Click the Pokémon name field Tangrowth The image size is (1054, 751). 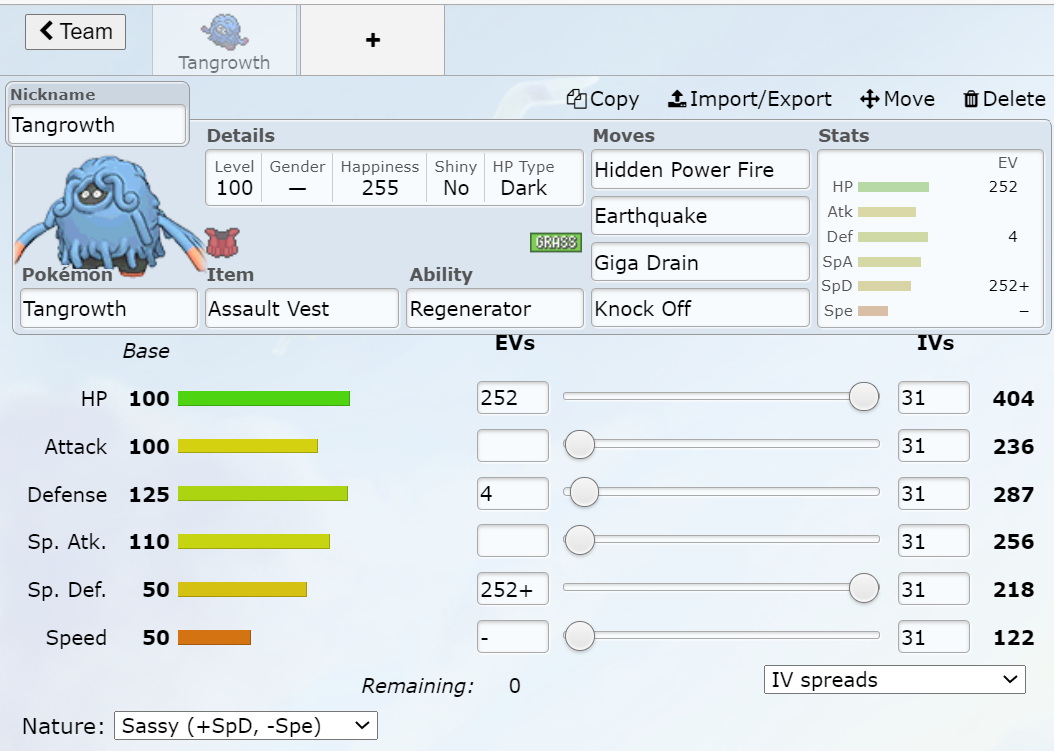coord(109,309)
